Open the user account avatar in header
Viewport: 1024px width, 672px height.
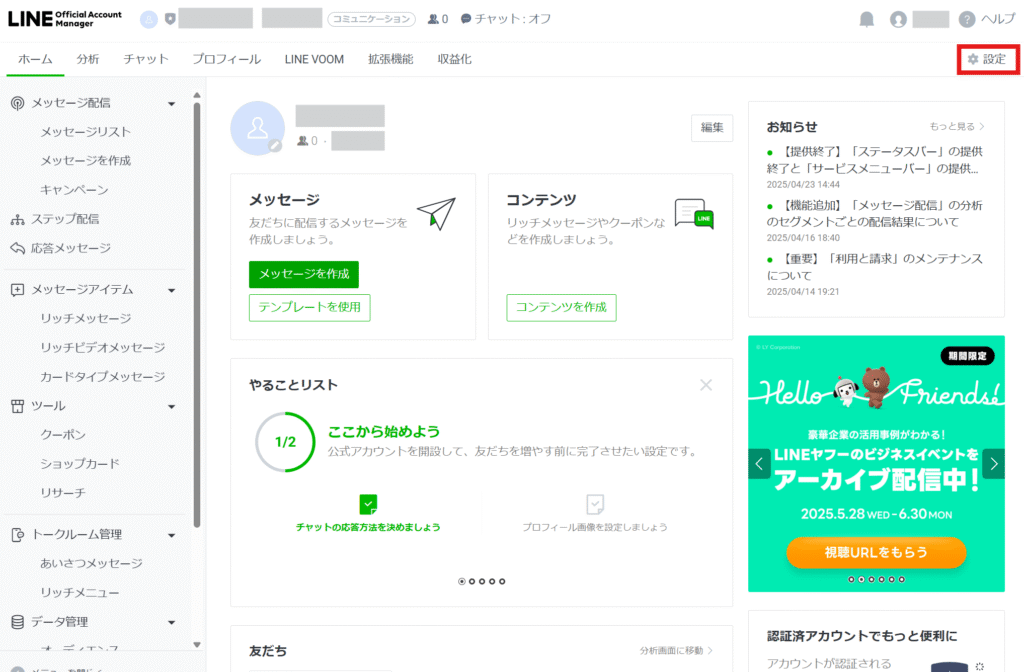pos(899,20)
